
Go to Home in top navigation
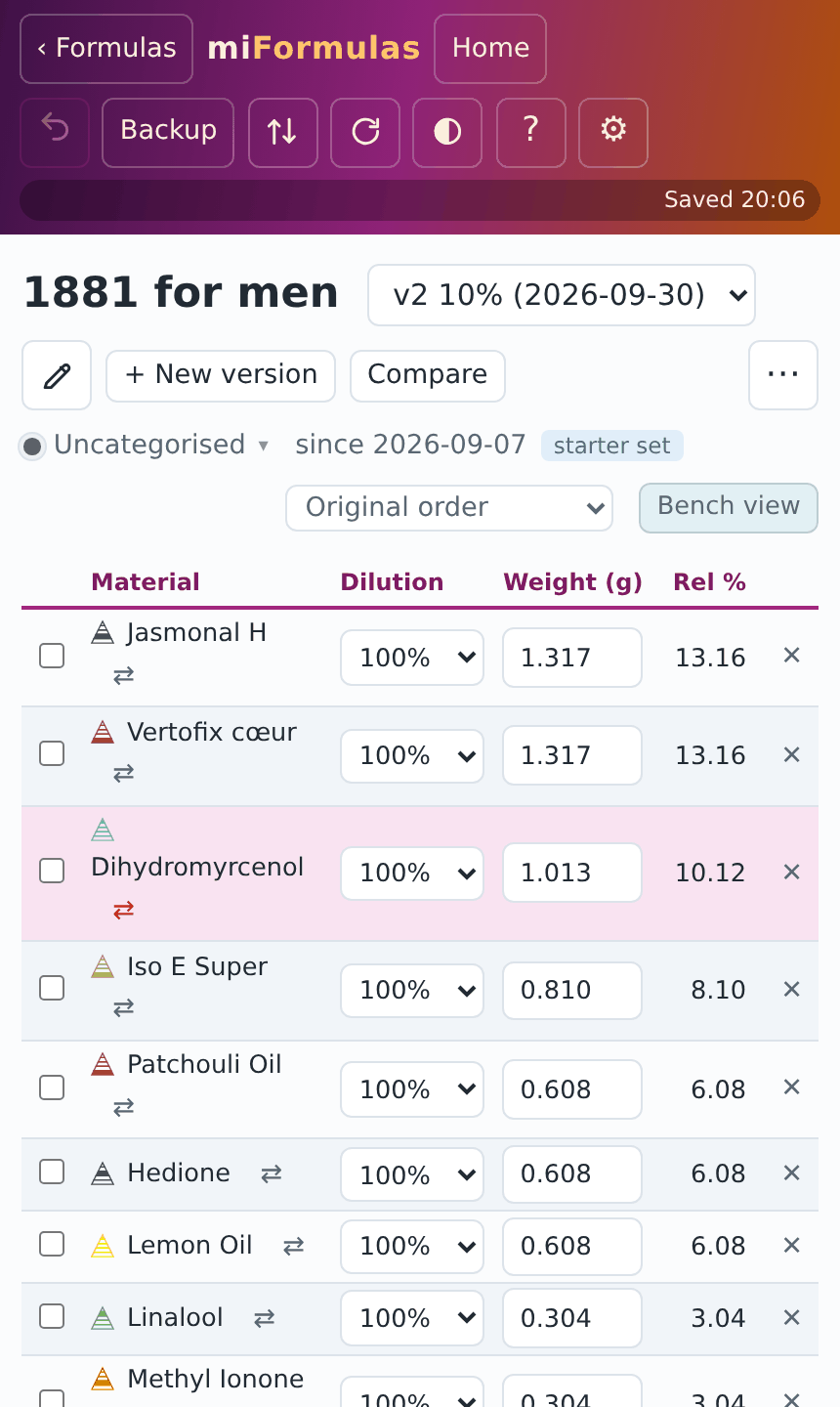(x=490, y=49)
